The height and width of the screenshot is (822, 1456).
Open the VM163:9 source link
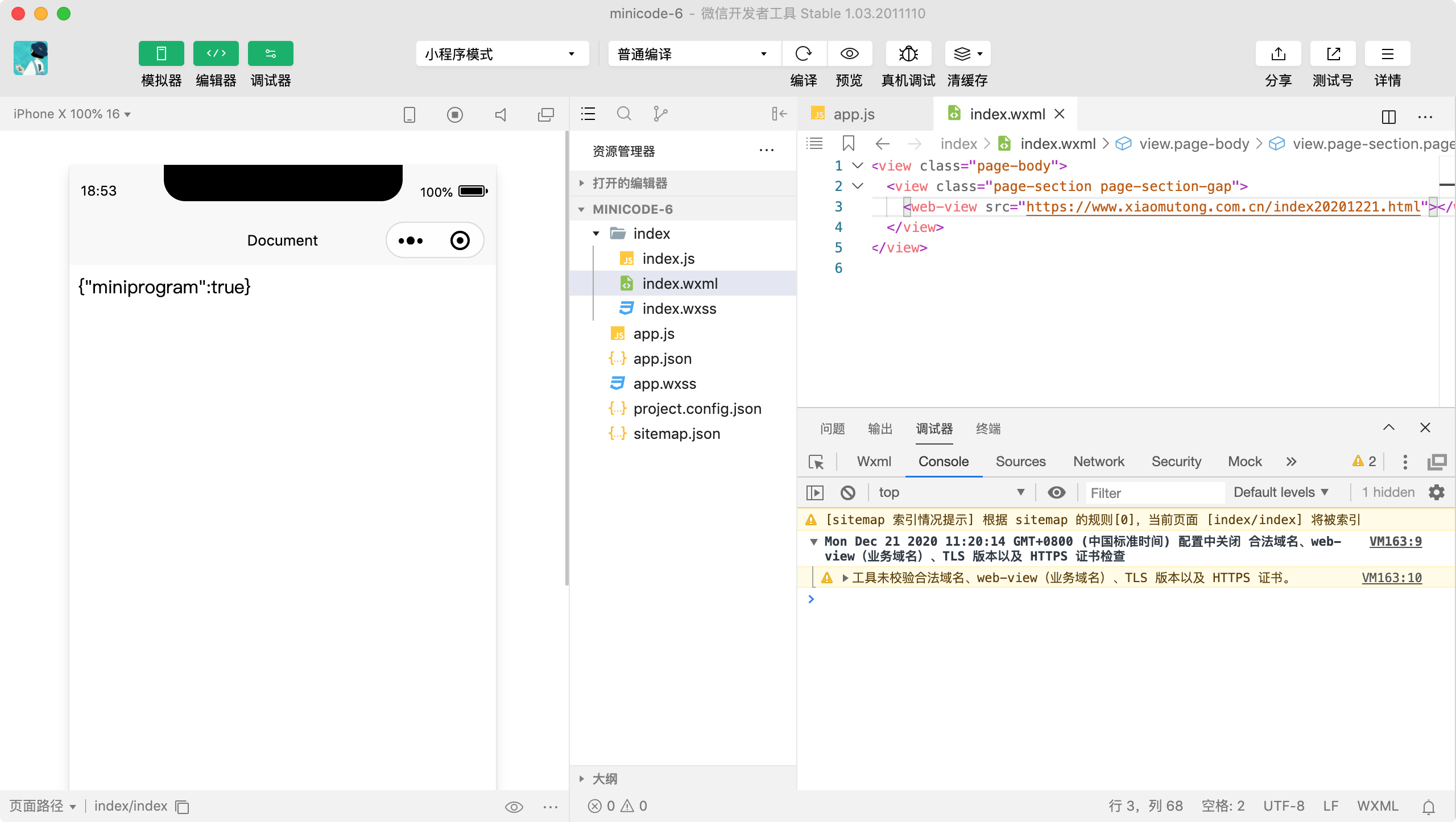tap(1395, 541)
